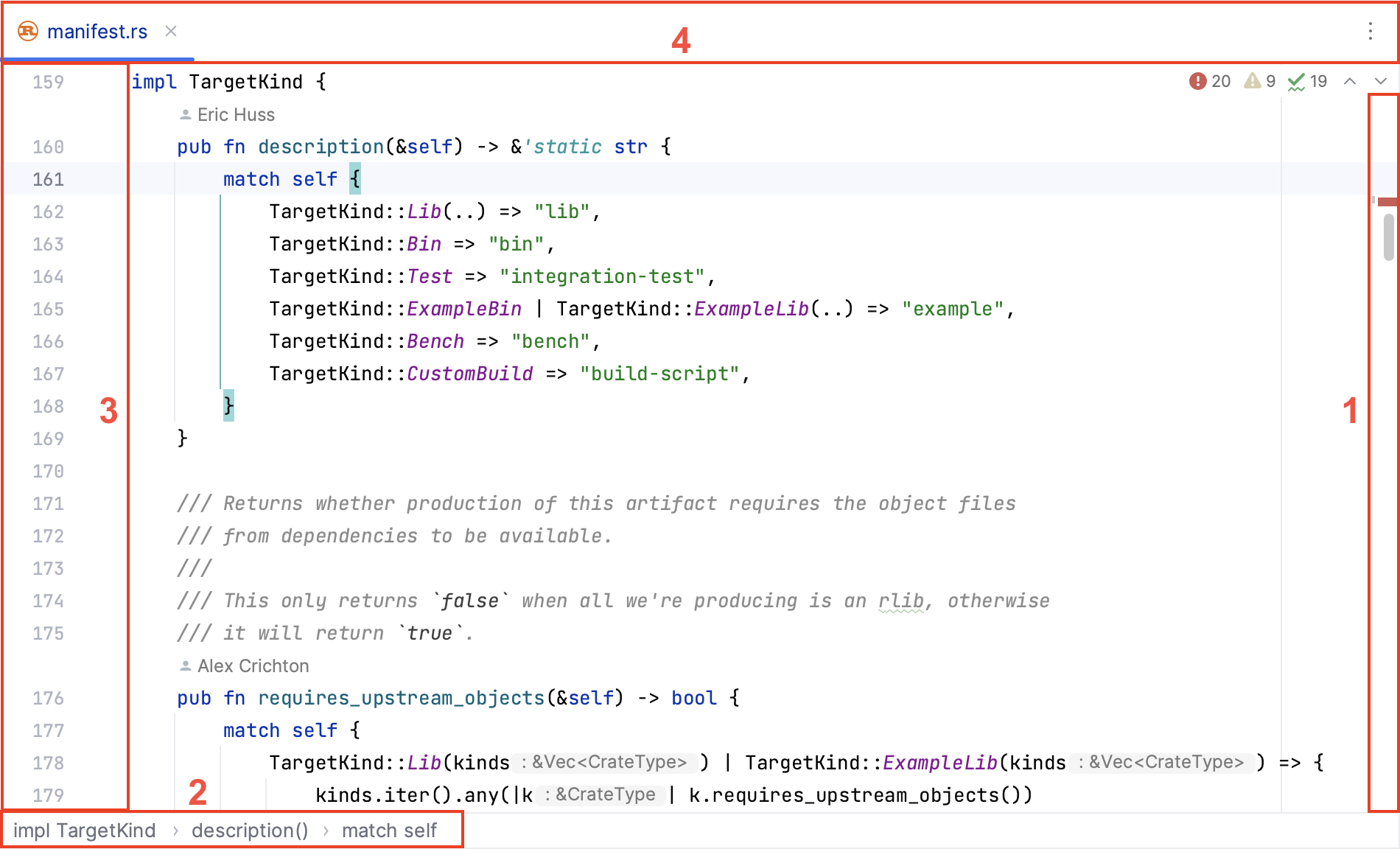Screen dimensions: 1400x849
Task: Click the 'CustomBuild' enum variant
Action: [x=470, y=374]
